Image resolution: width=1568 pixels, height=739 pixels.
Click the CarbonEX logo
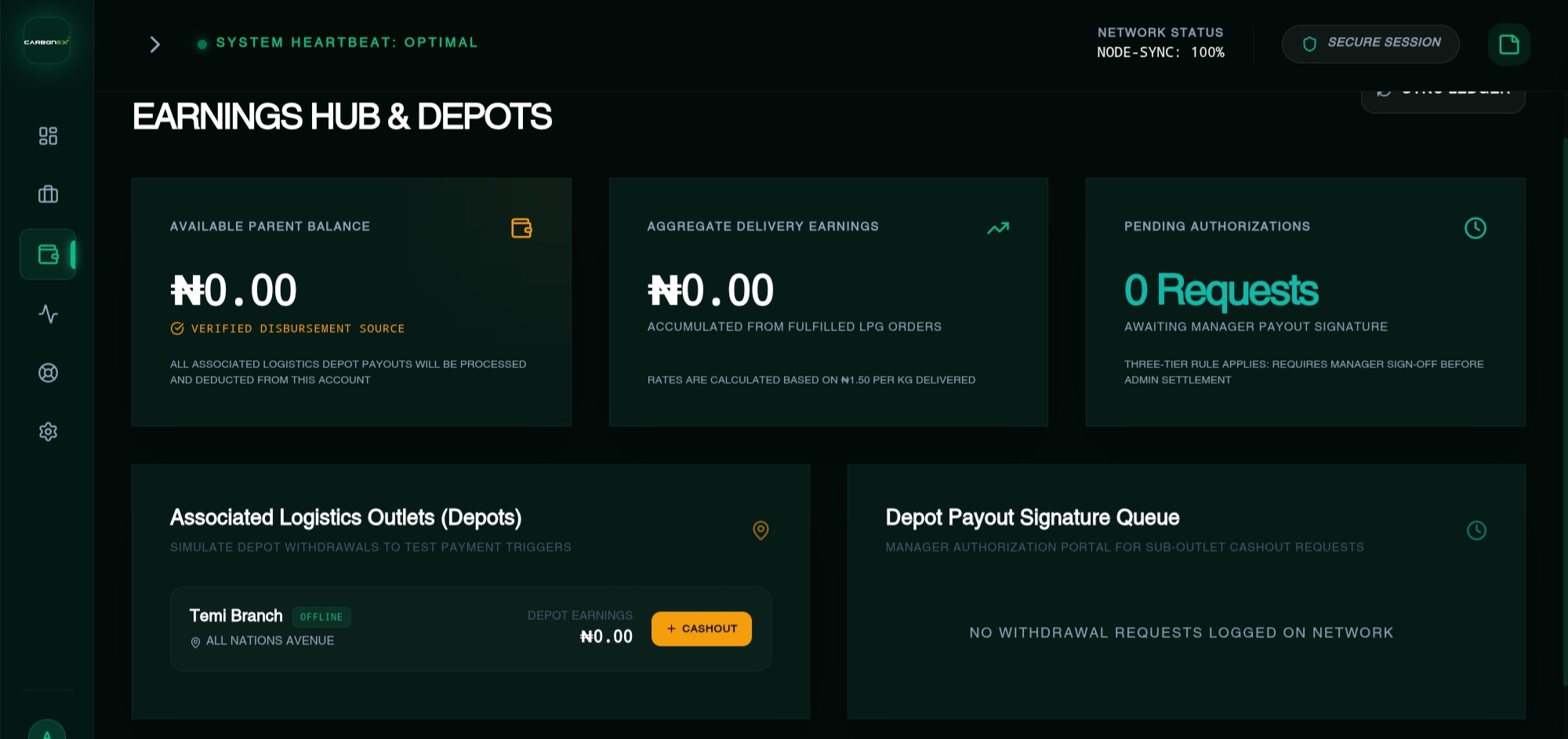tap(47, 42)
